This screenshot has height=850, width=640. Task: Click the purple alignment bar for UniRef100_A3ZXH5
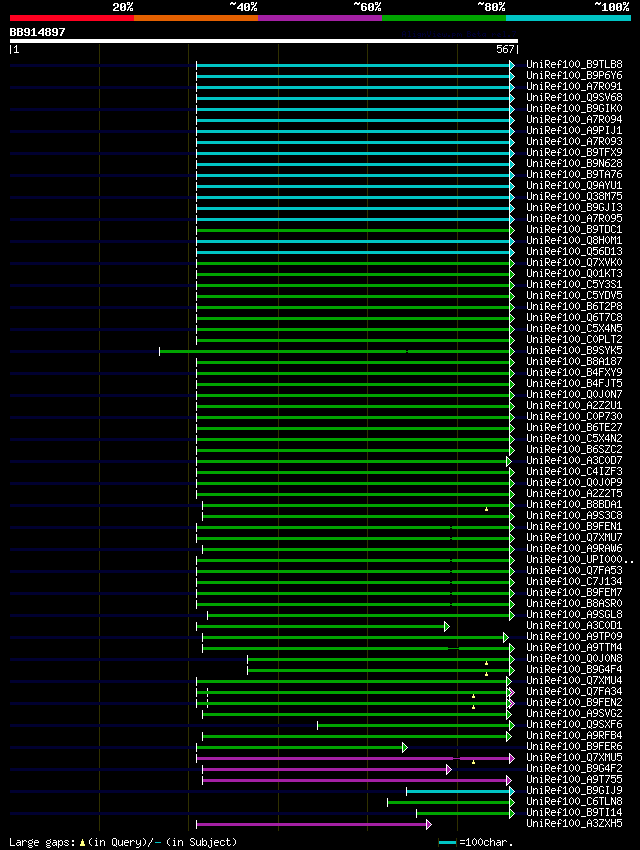(x=311, y=825)
